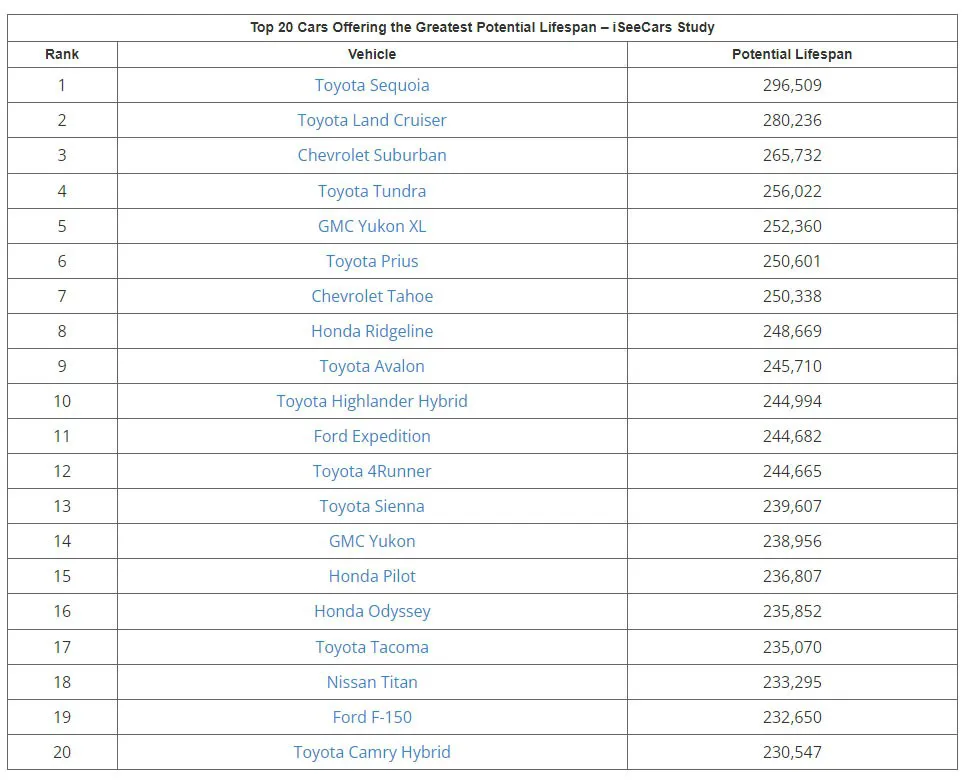
Task: Click the Toyota Land Cruiser link
Action: 372,120
